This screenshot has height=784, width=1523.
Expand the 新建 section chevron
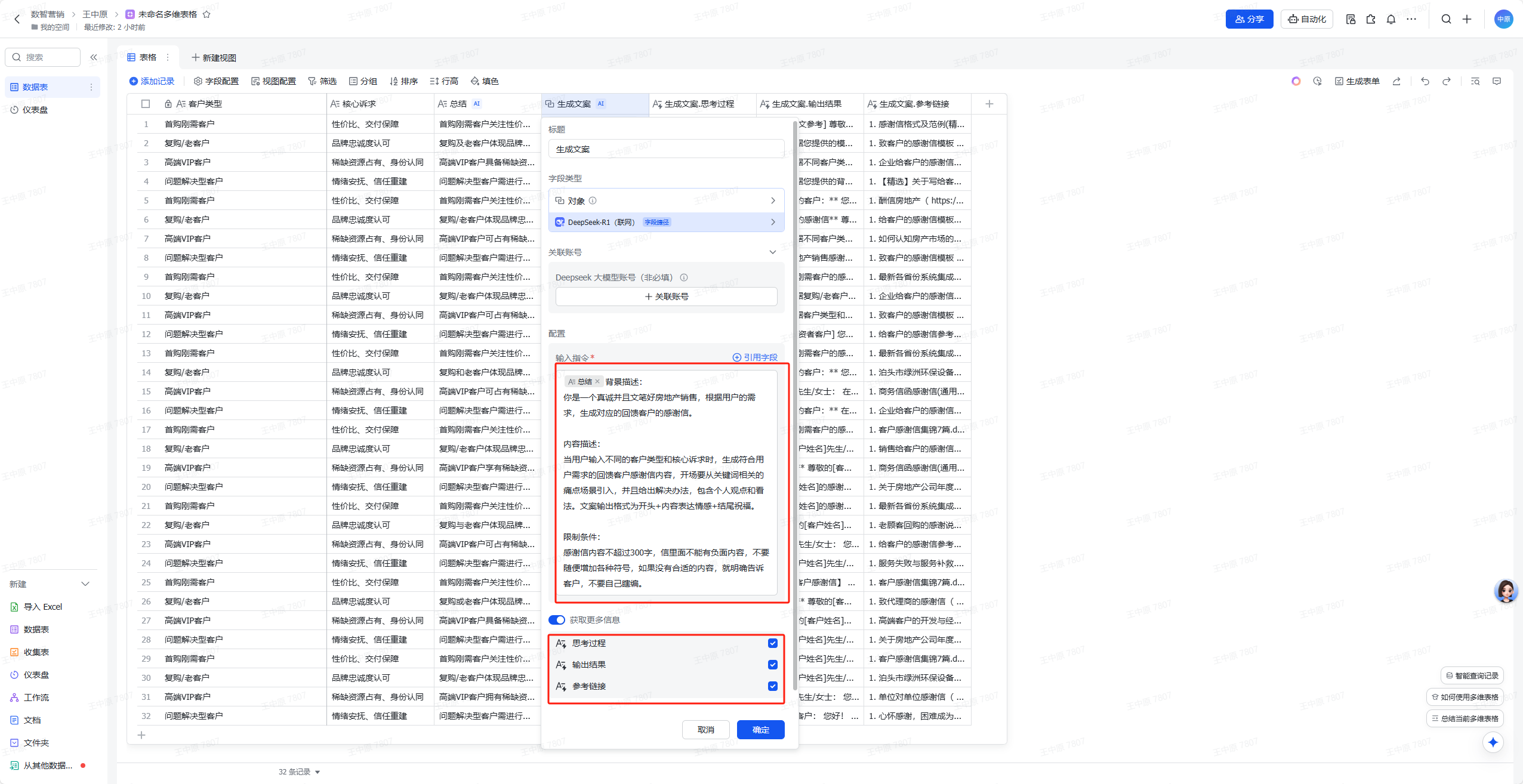click(85, 584)
